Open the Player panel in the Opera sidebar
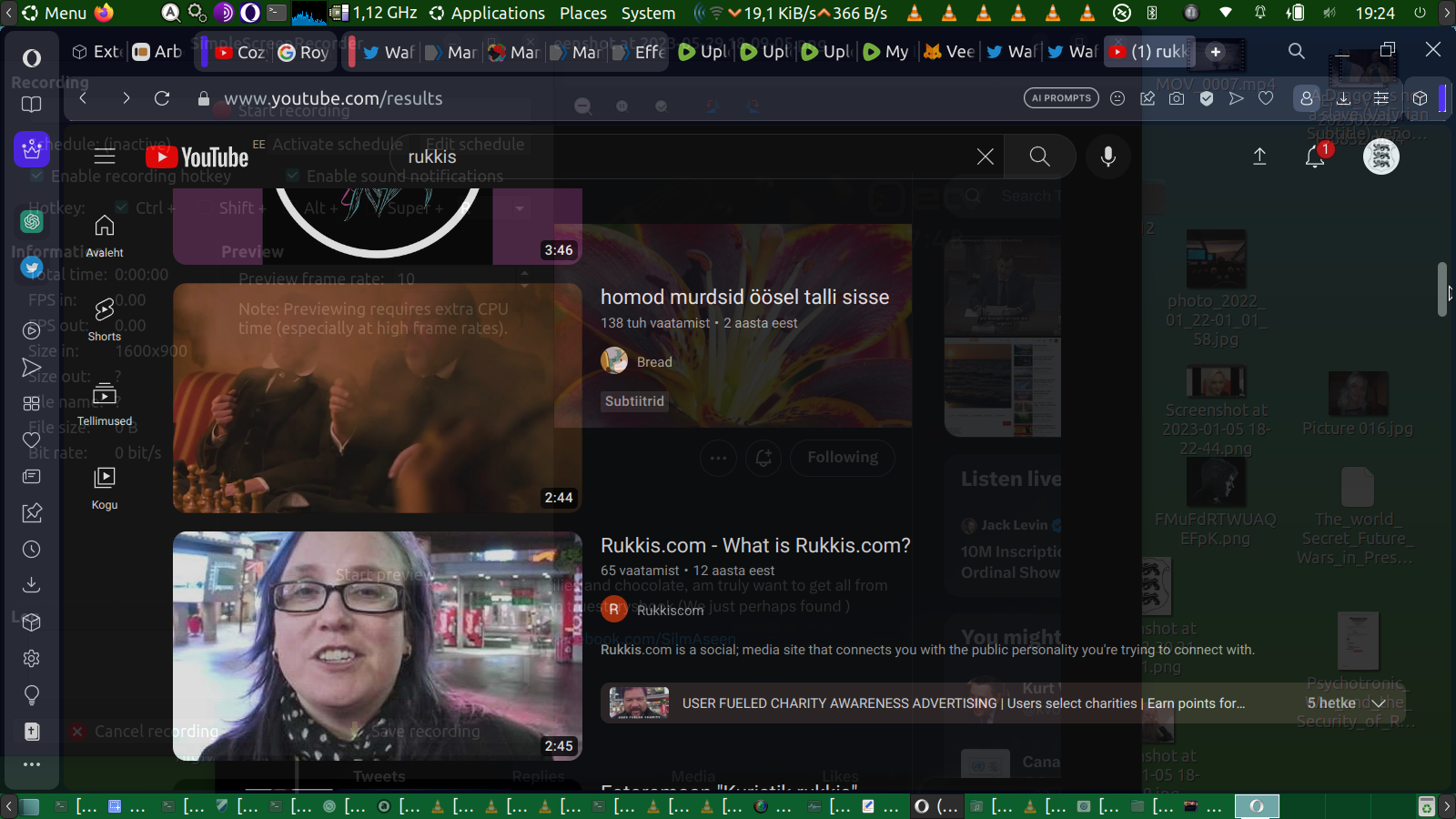 (32, 330)
